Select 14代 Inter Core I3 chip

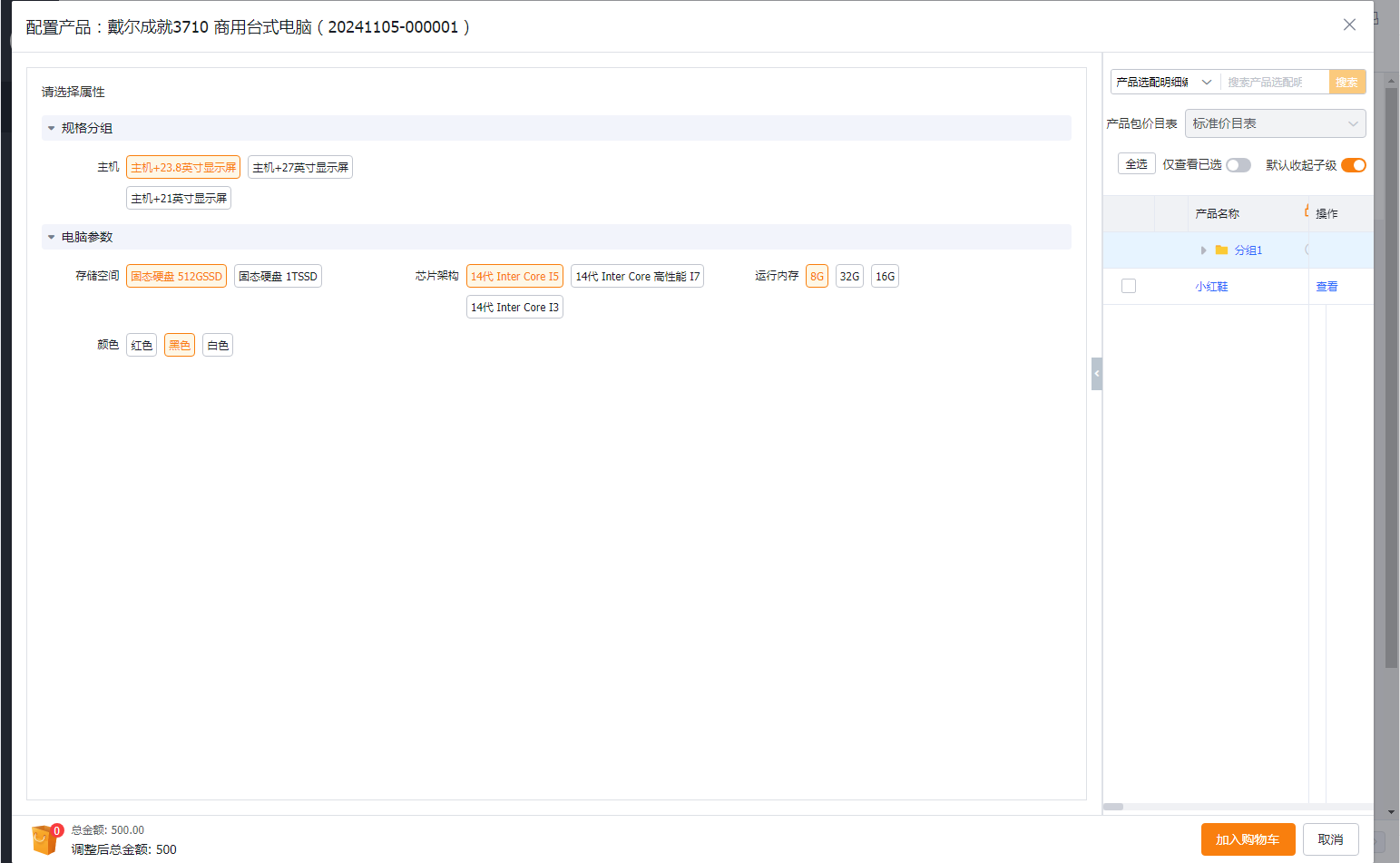514,308
